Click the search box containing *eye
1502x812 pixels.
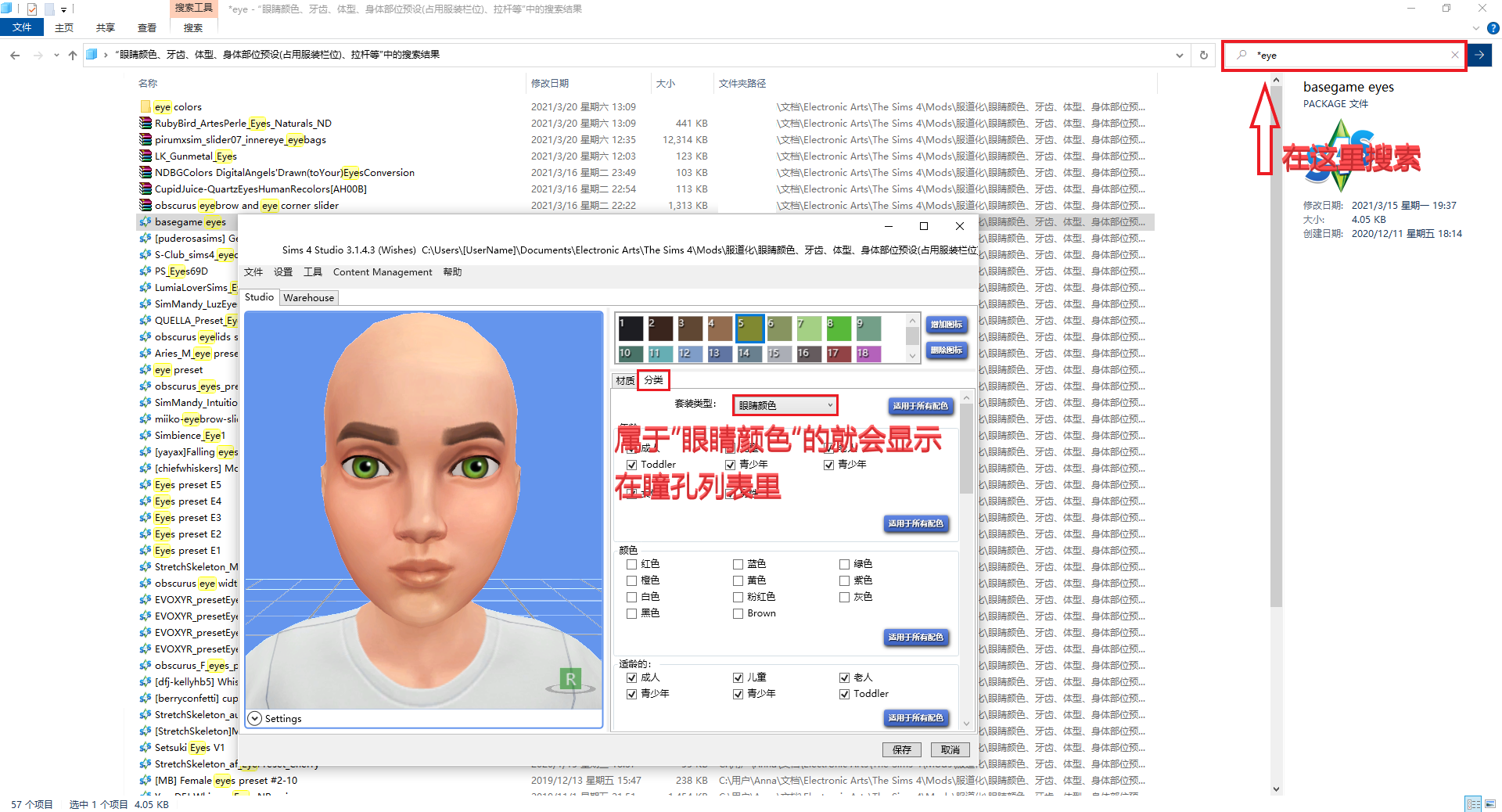click(x=1346, y=55)
